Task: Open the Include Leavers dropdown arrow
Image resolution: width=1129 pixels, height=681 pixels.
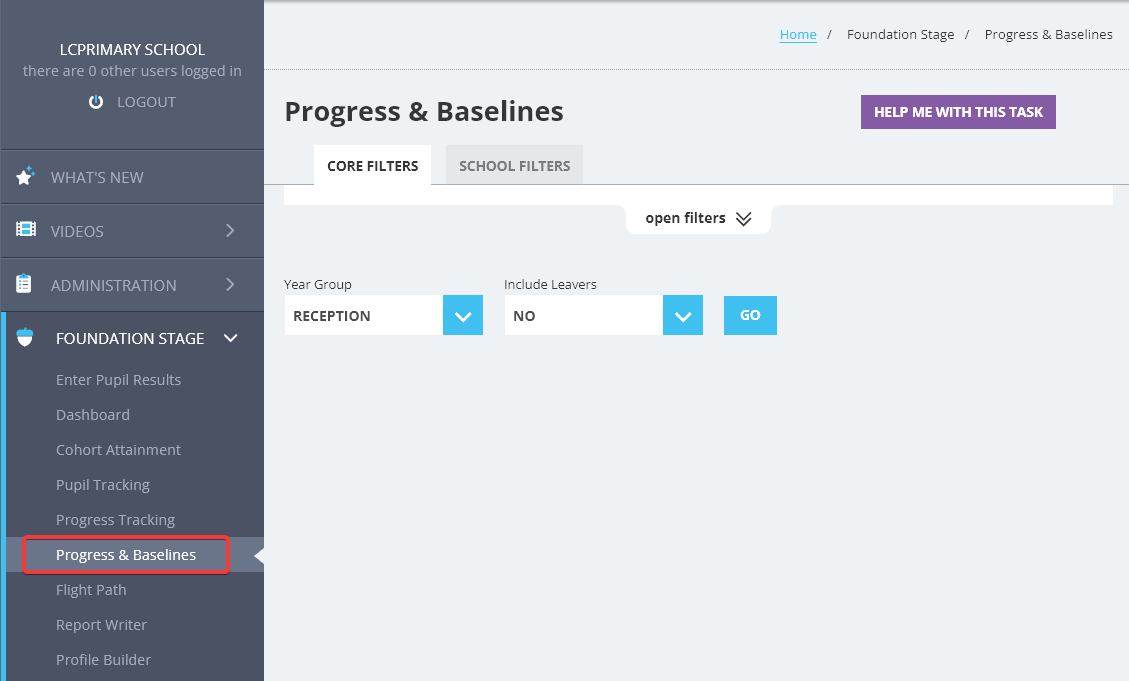Action: coord(683,315)
